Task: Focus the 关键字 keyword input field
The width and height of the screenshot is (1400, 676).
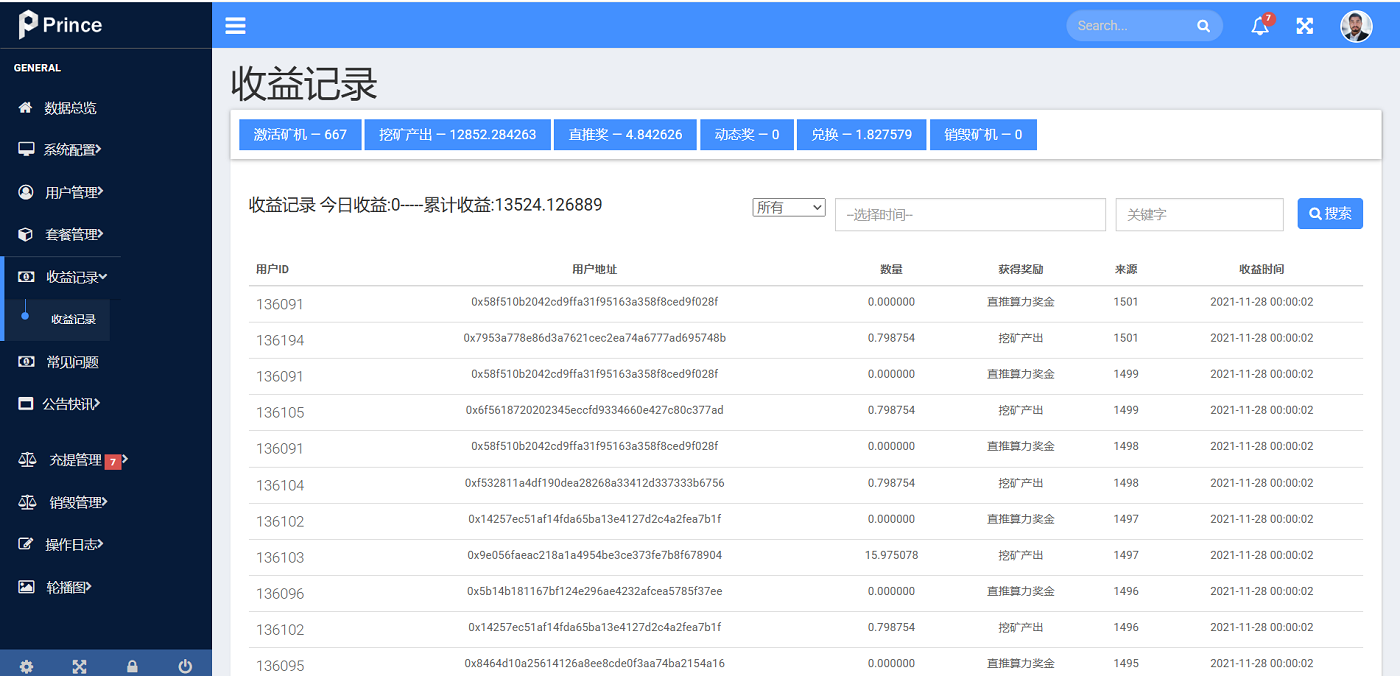Action: click(x=1199, y=214)
